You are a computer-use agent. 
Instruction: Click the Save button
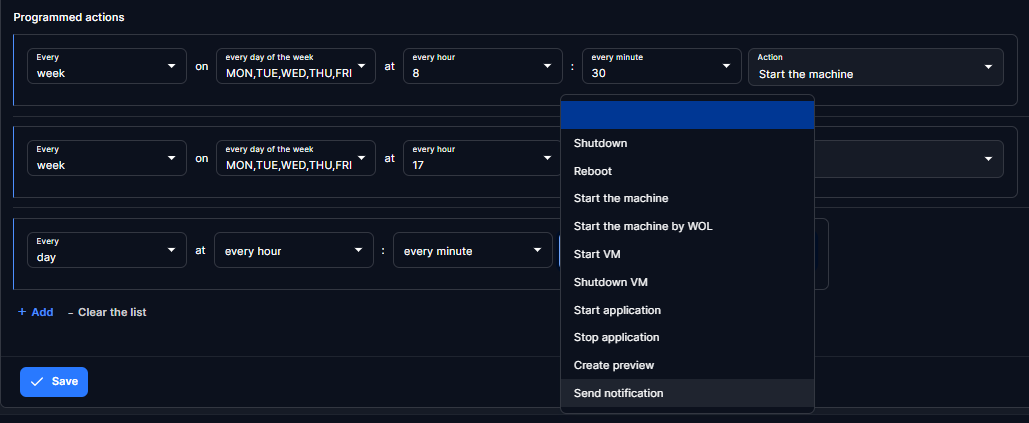tap(54, 382)
